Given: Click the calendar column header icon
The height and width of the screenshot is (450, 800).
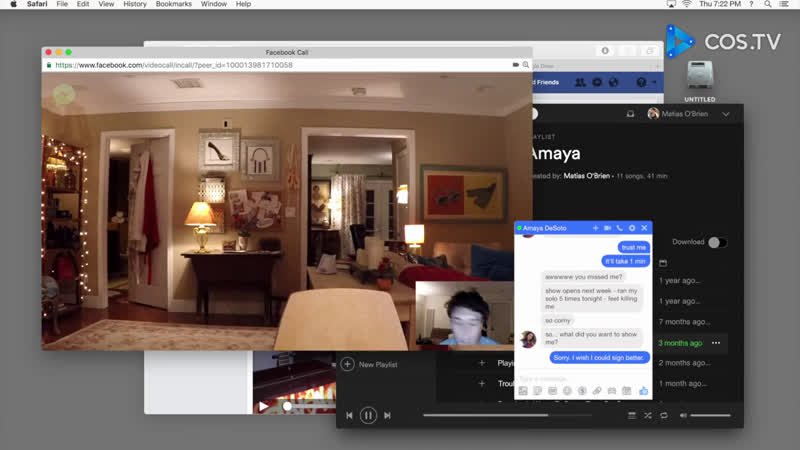Looking at the screenshot, I should coord(663,263).
